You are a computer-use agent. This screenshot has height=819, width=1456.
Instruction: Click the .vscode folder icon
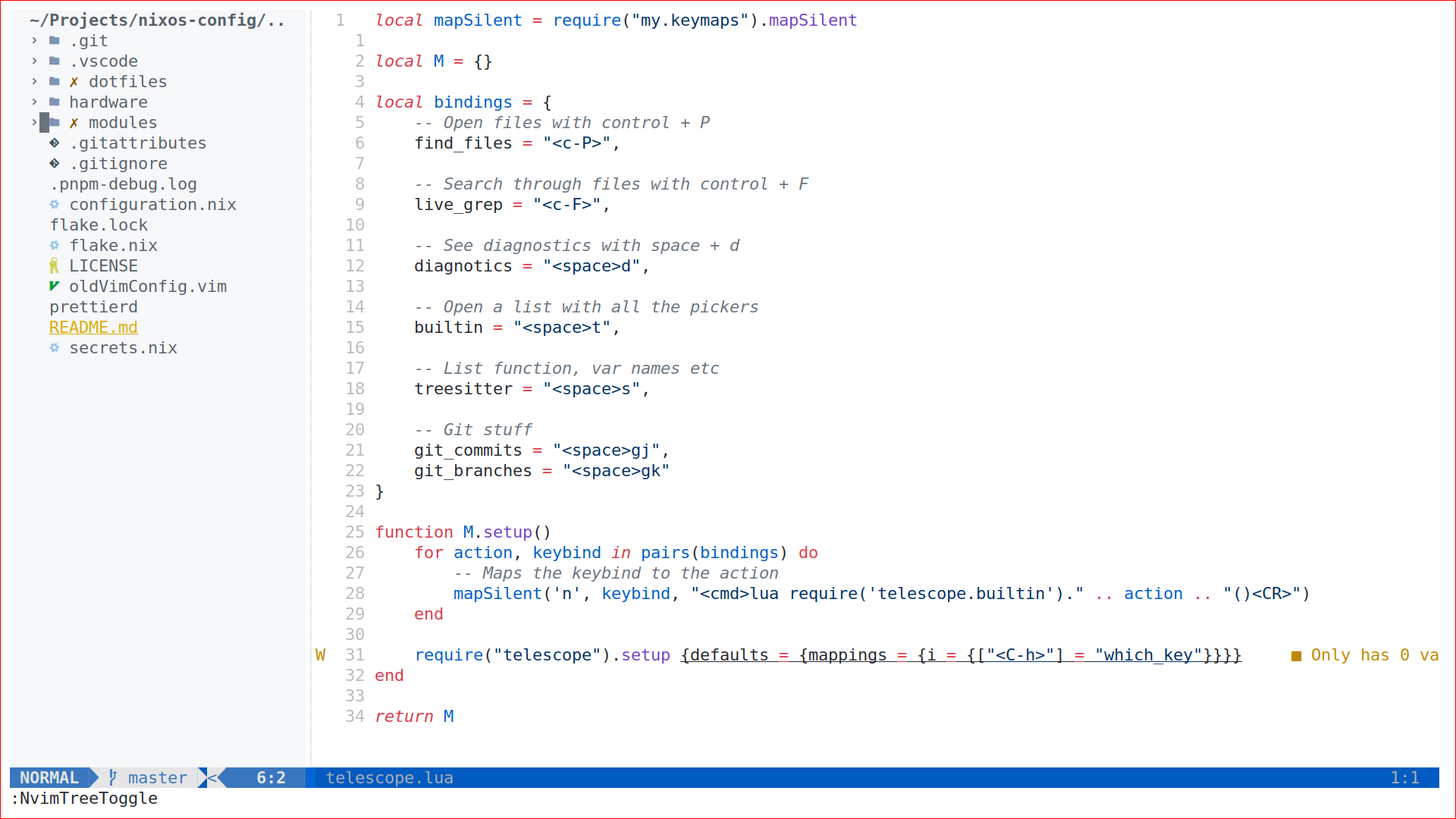click(x=55, y=61)
